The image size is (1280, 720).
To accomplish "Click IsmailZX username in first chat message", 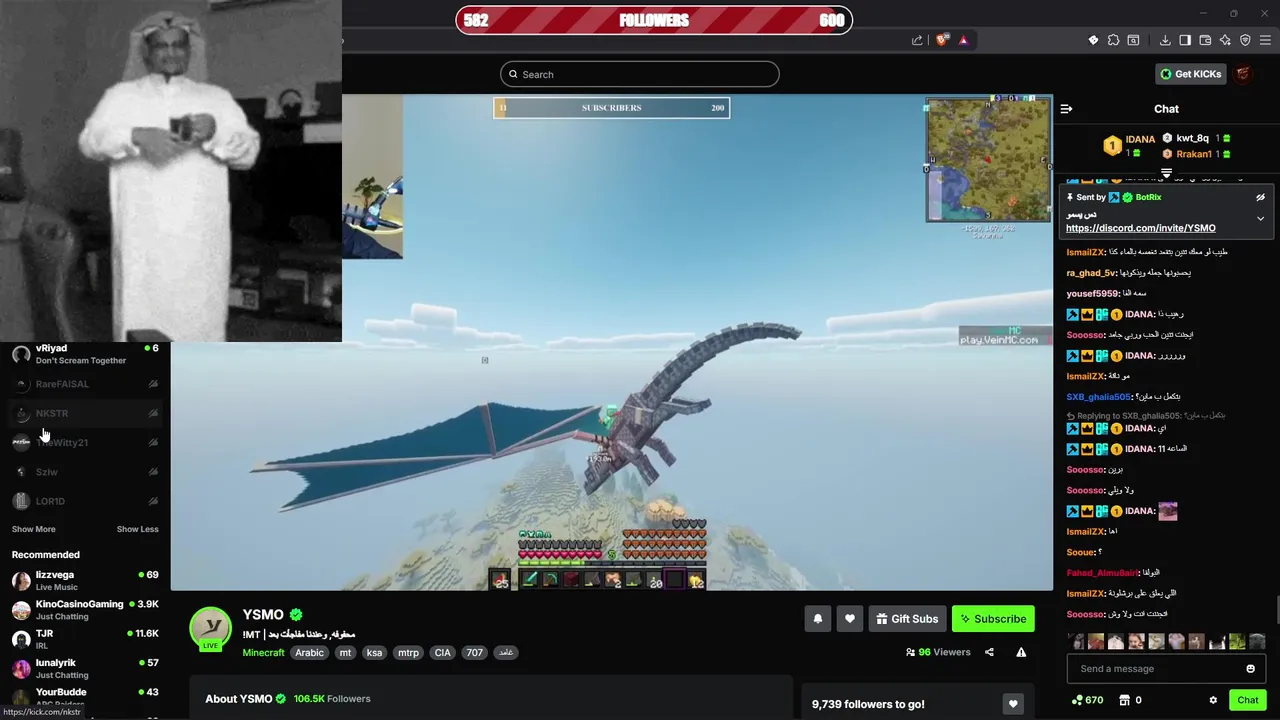I will click(1085, 252).
